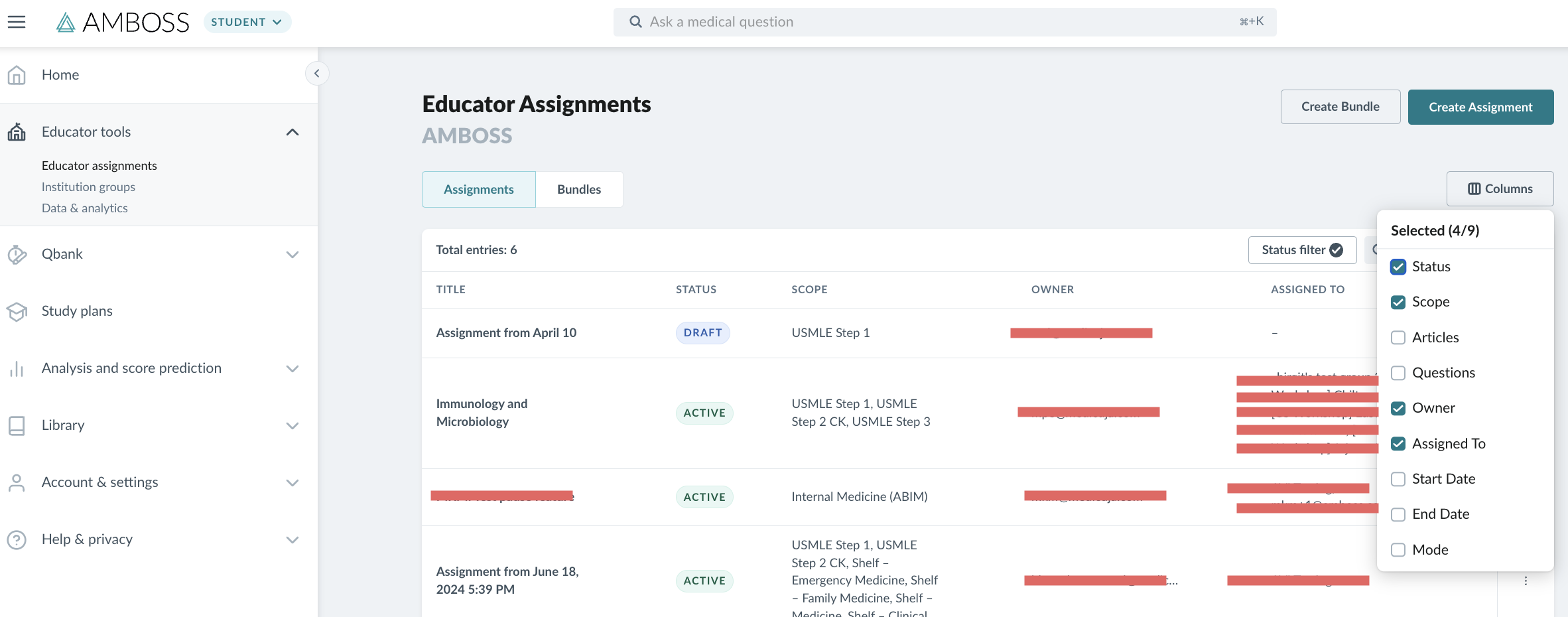Click the Create Bundle button
Image resolution: width=1568 pixels, height=617 pixels.
click(x=1340, y=107)
